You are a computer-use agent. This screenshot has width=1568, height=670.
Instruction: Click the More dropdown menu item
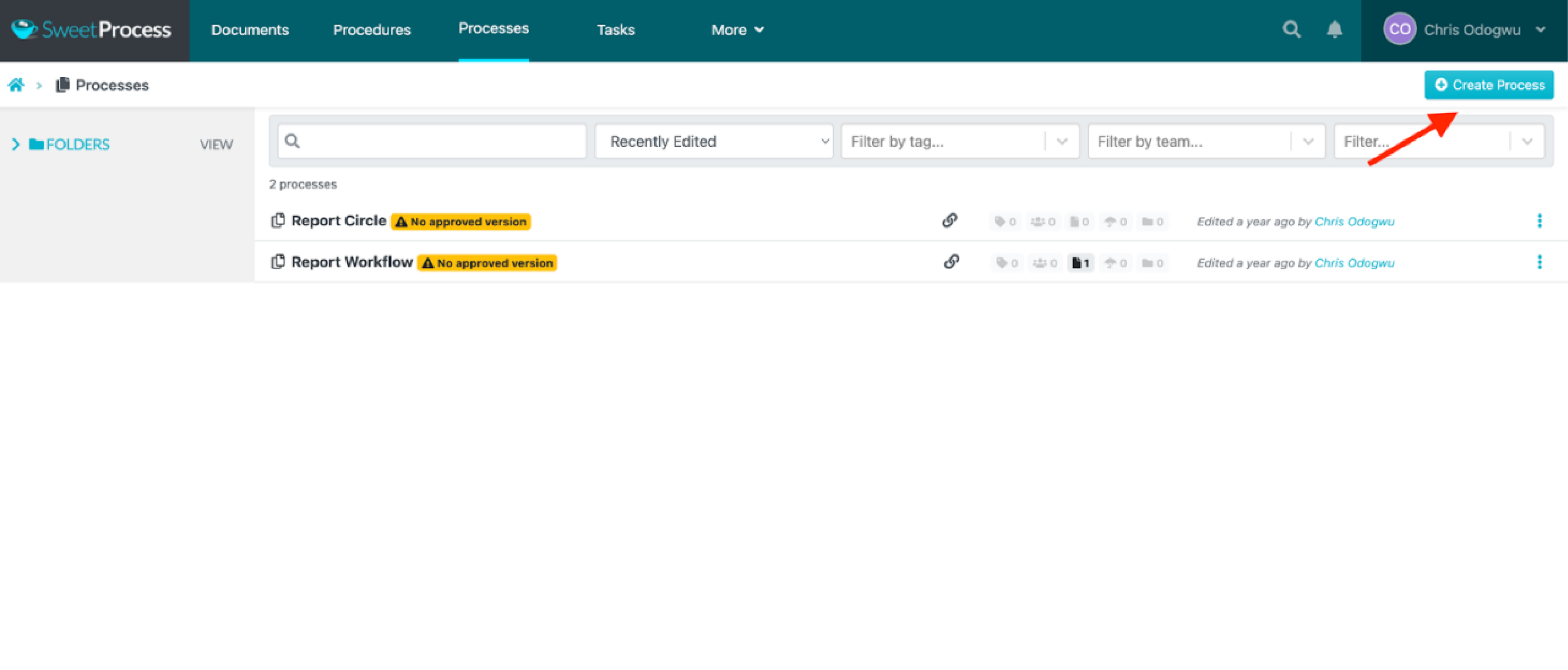click(736, 29)
